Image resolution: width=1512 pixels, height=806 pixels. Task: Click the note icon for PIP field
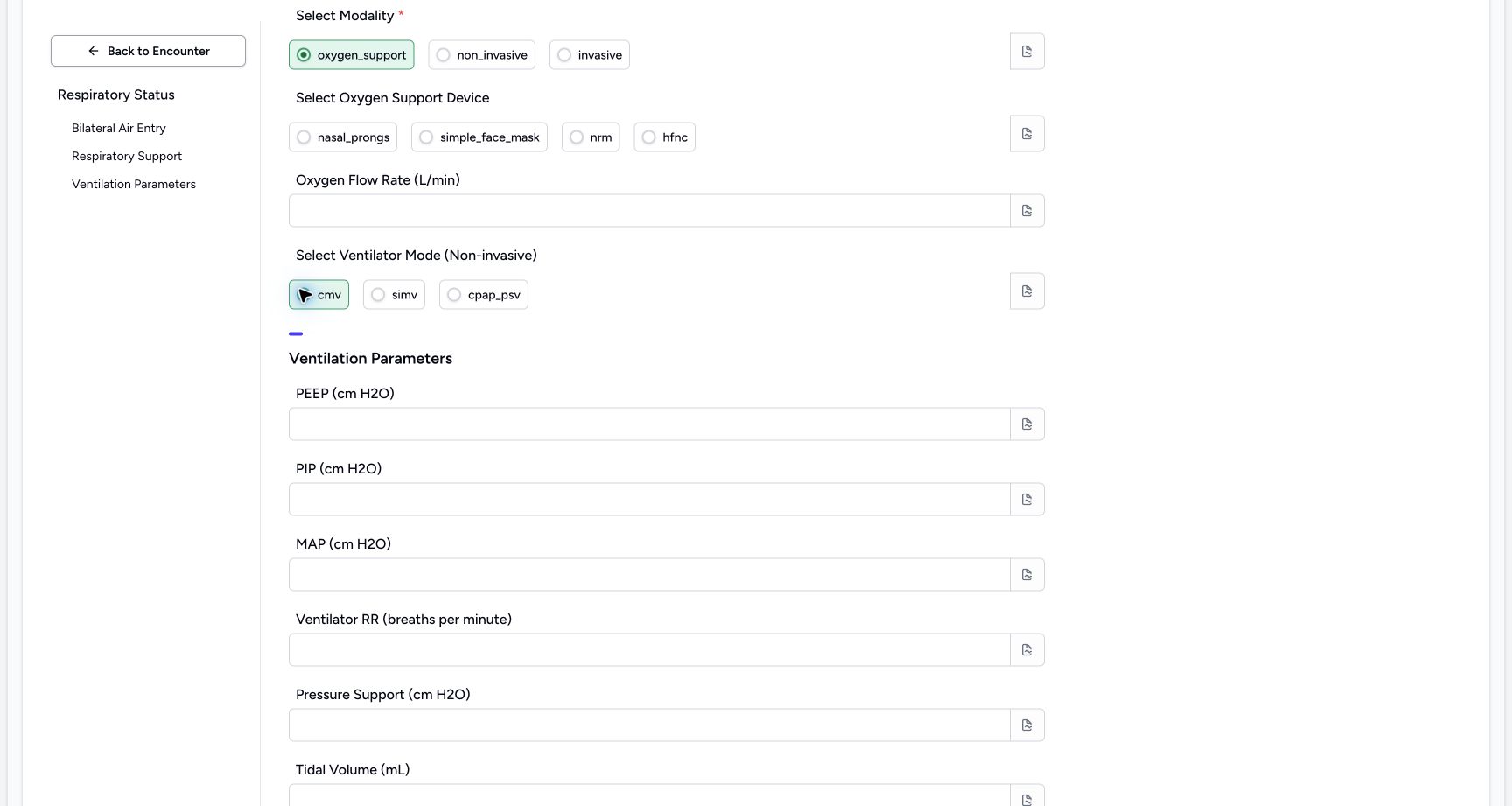[x=1027, y=500]
